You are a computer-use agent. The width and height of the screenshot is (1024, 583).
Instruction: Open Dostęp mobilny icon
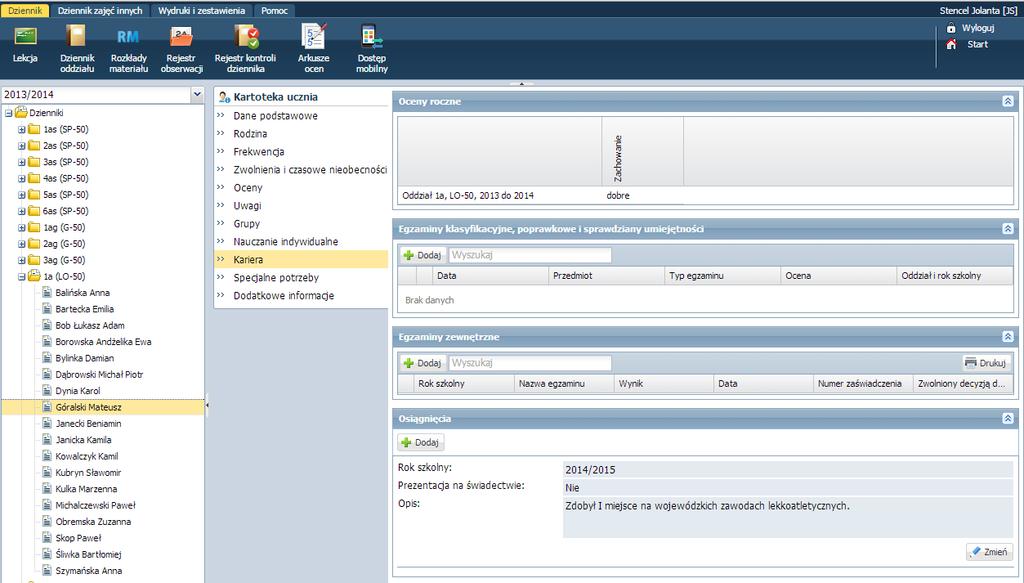click(372, 37)
